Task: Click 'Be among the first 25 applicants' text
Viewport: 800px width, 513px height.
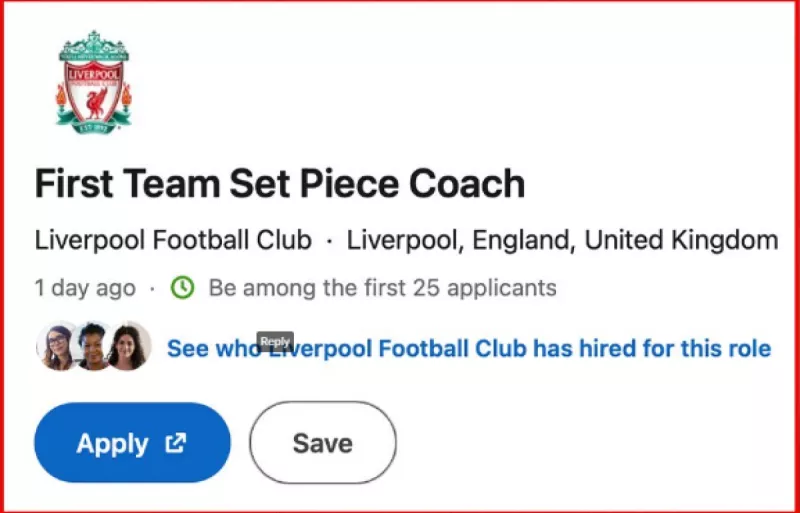Action: point(382,288)
